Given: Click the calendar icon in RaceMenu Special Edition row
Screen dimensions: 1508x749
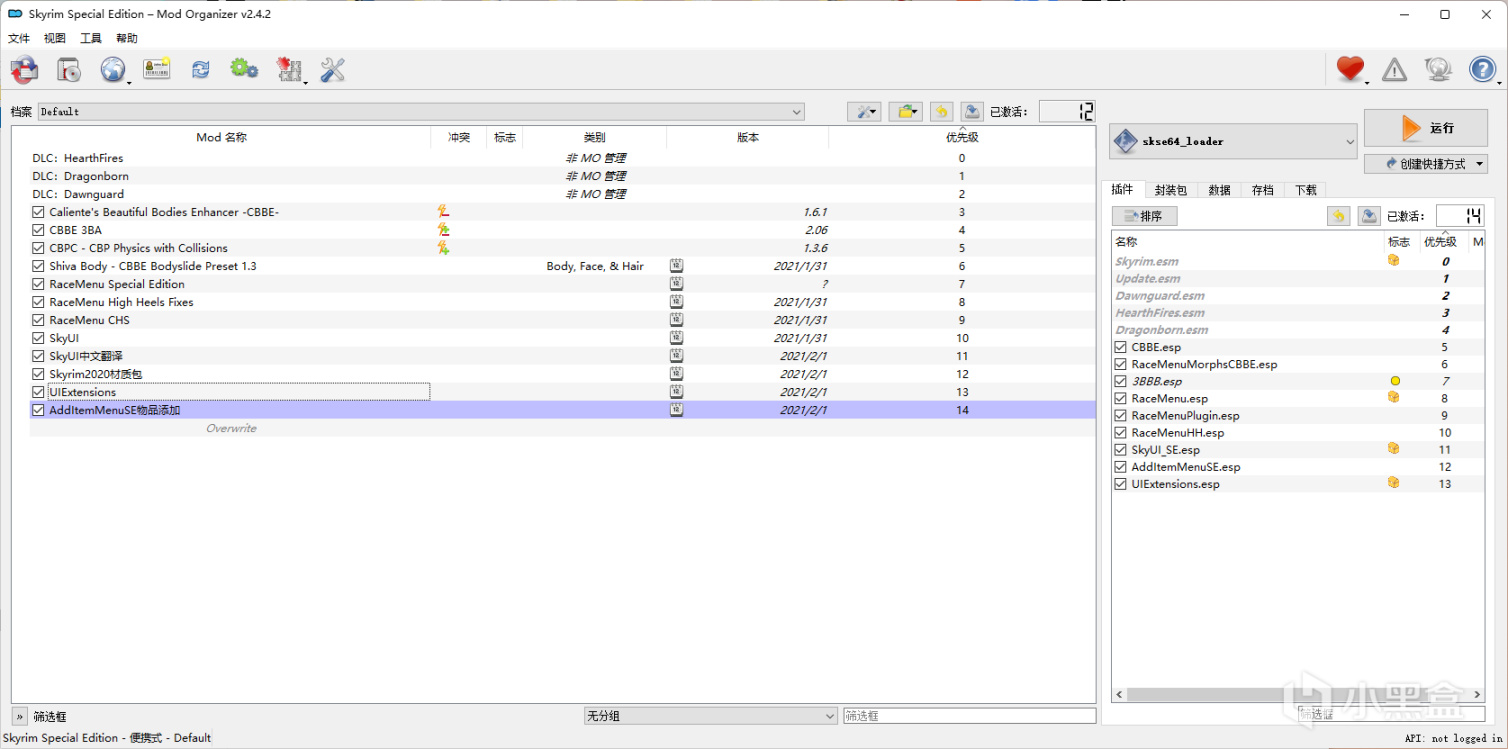Looking at the screenshot, I should coord(676,284).
